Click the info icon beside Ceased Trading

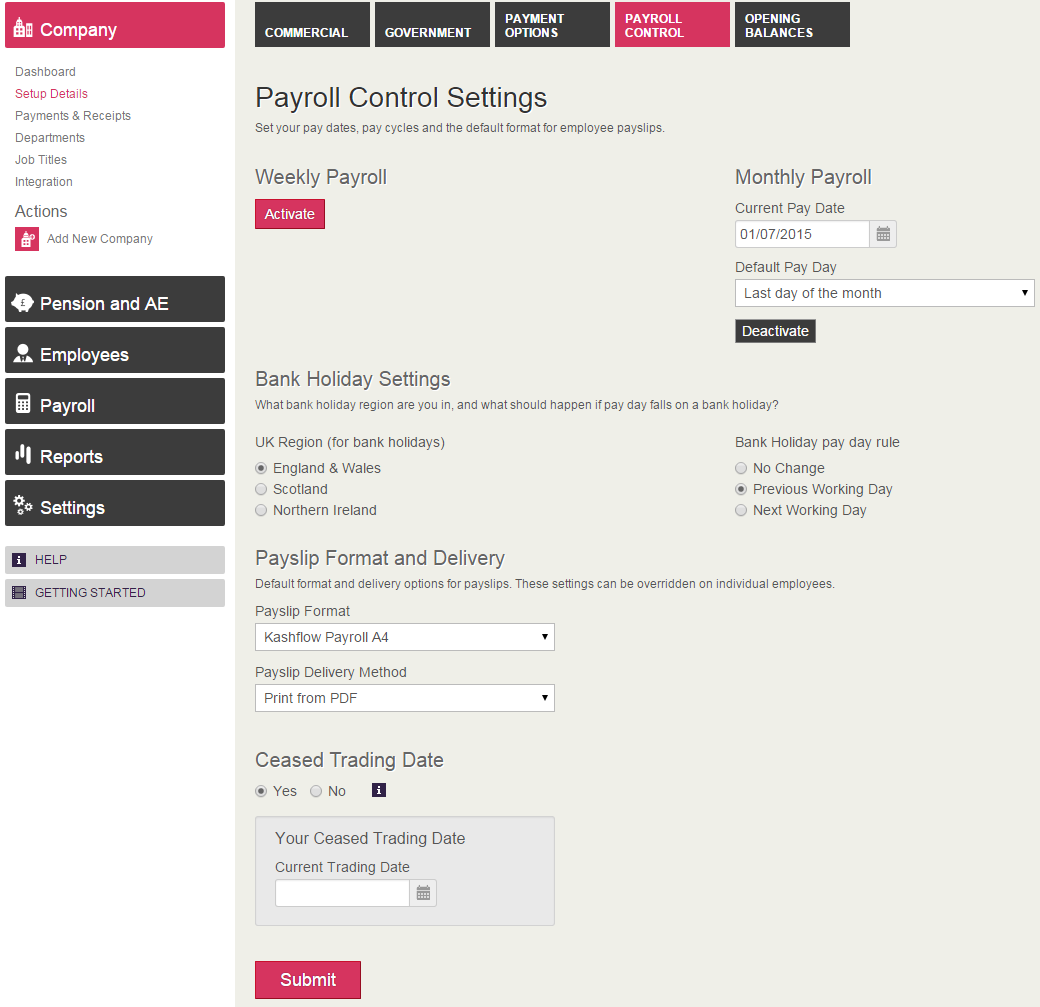[x=379, y=791]
